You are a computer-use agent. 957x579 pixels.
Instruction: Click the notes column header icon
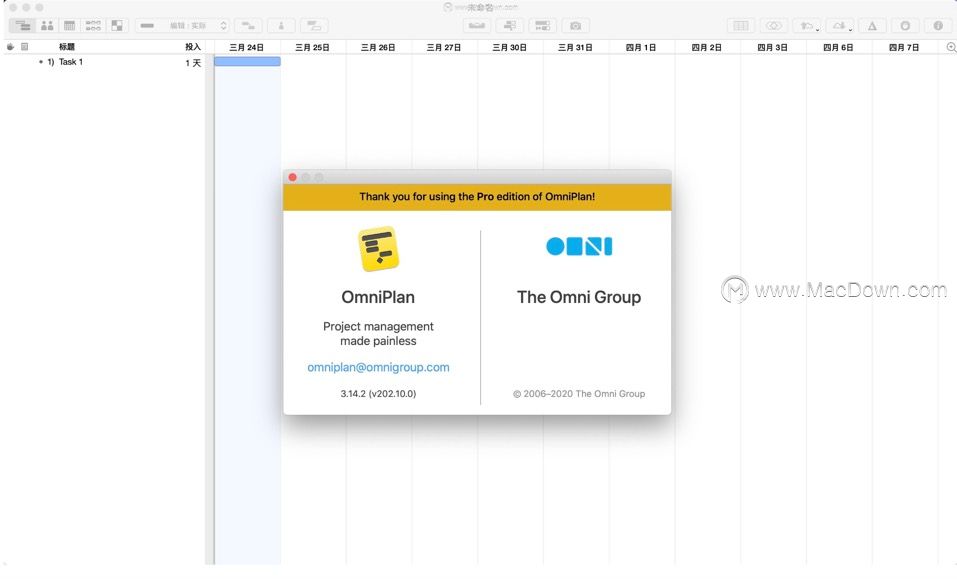pyautogui.click(x=24, y=47)
